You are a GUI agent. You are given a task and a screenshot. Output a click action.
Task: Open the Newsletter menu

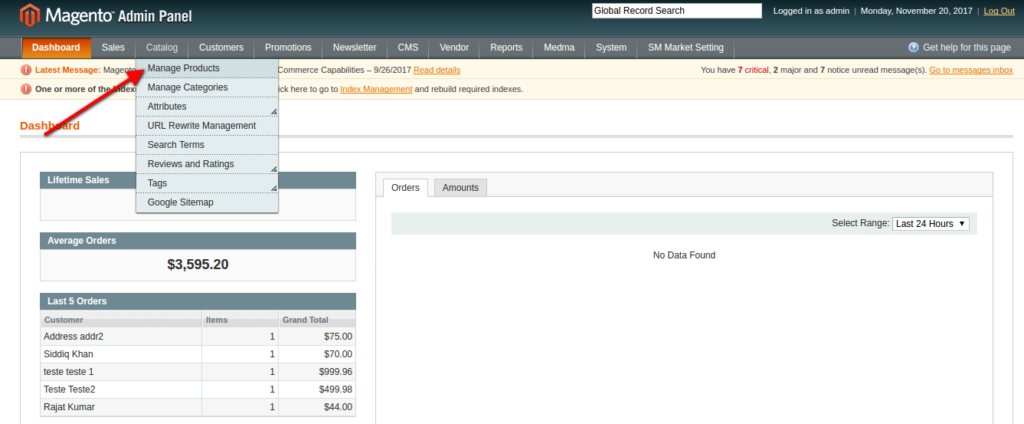pos(355,48)
